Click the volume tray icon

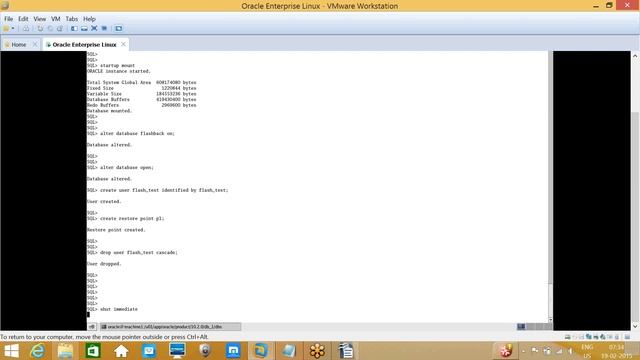click(x=570, y=351)
